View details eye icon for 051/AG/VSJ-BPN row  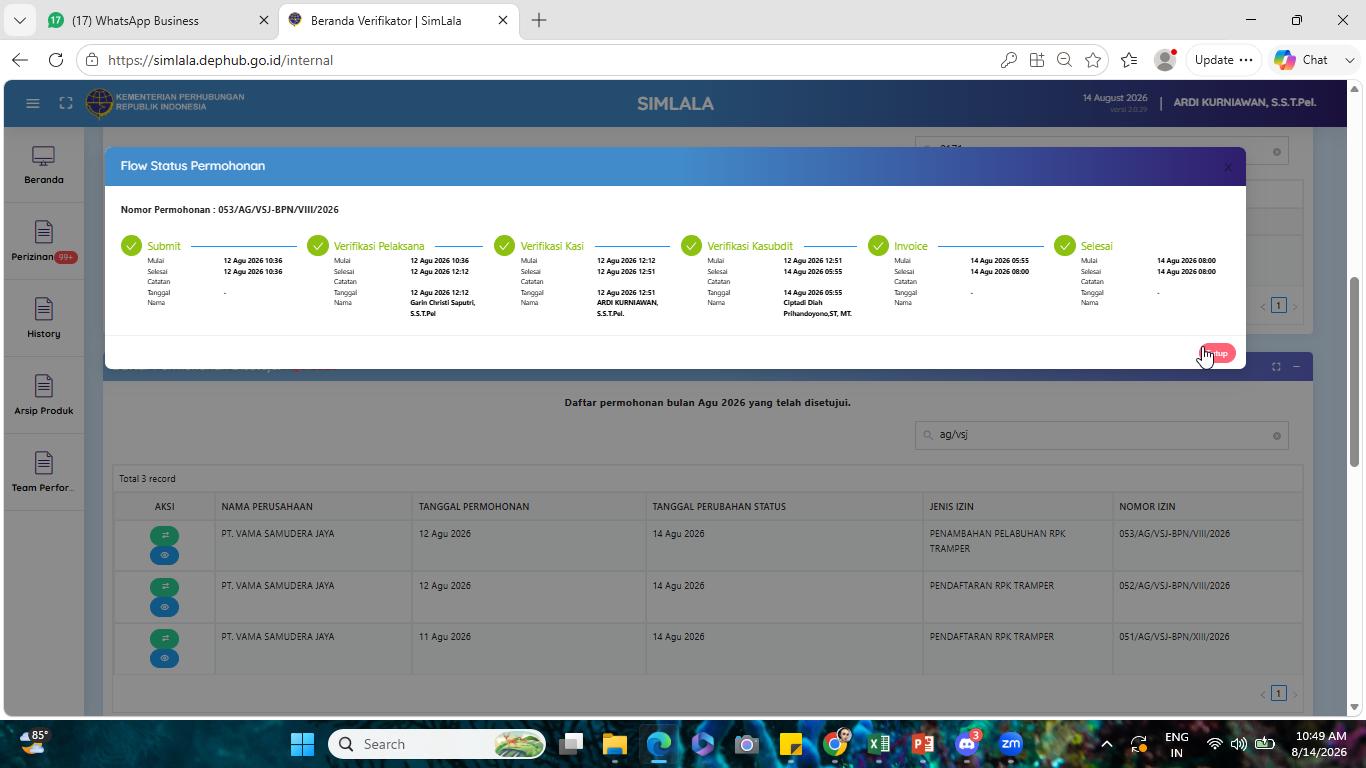coord(164,658)
